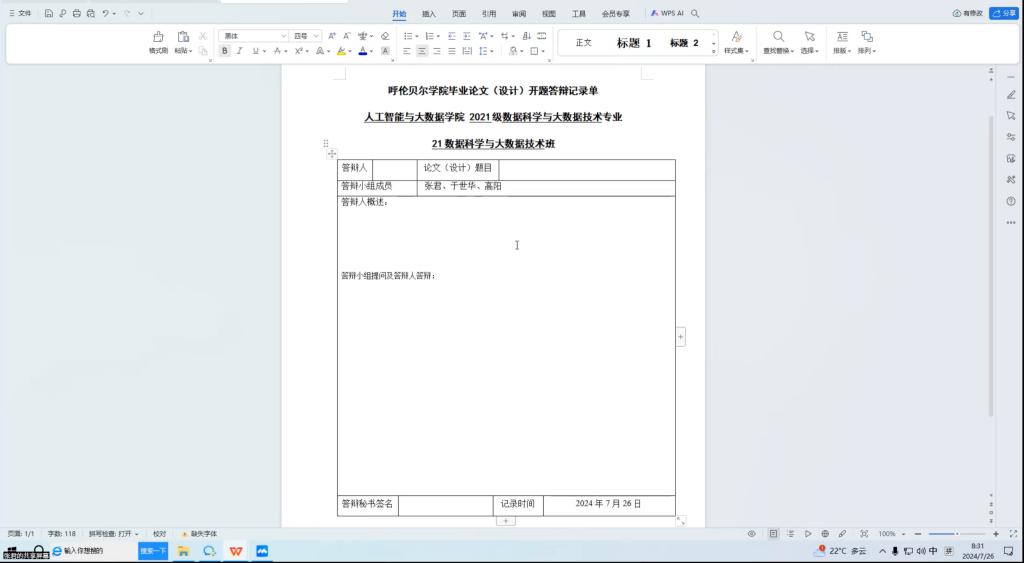
Task: Expand the font size dropdown (四号)
Action: pyautogui.click(x=317, y=36)
